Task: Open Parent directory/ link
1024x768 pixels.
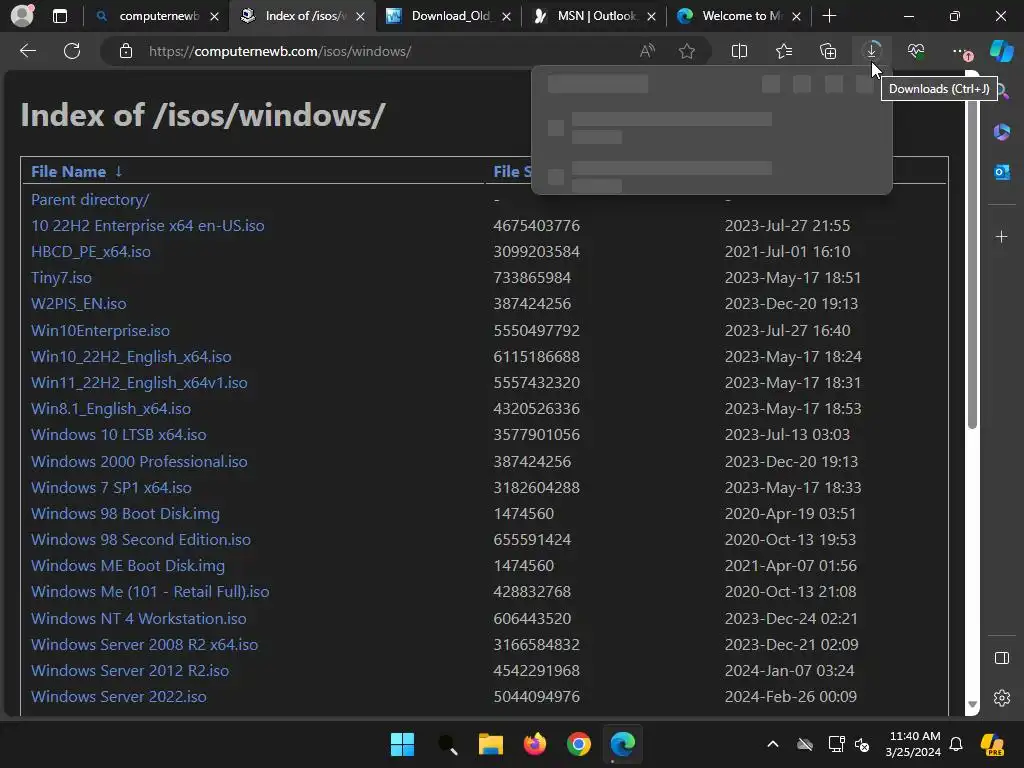Action: pos(90,199)
